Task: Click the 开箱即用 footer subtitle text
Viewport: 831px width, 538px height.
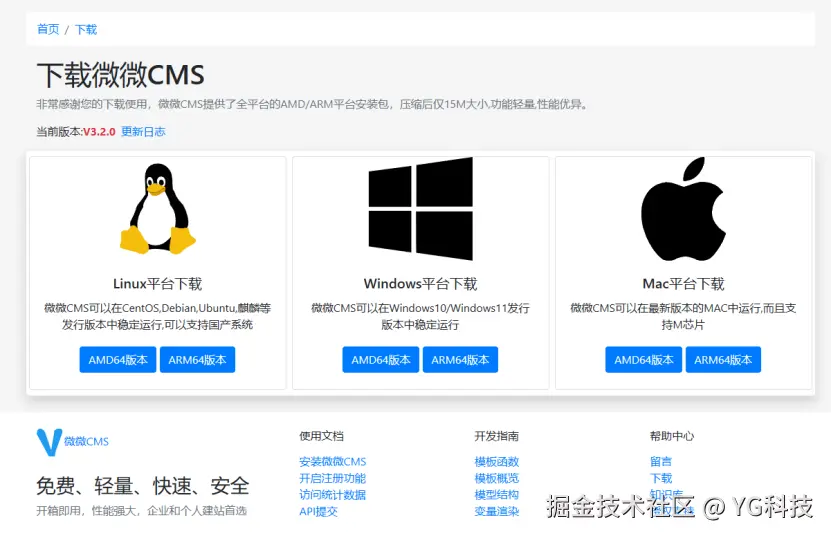Action: tap(142, 511)
